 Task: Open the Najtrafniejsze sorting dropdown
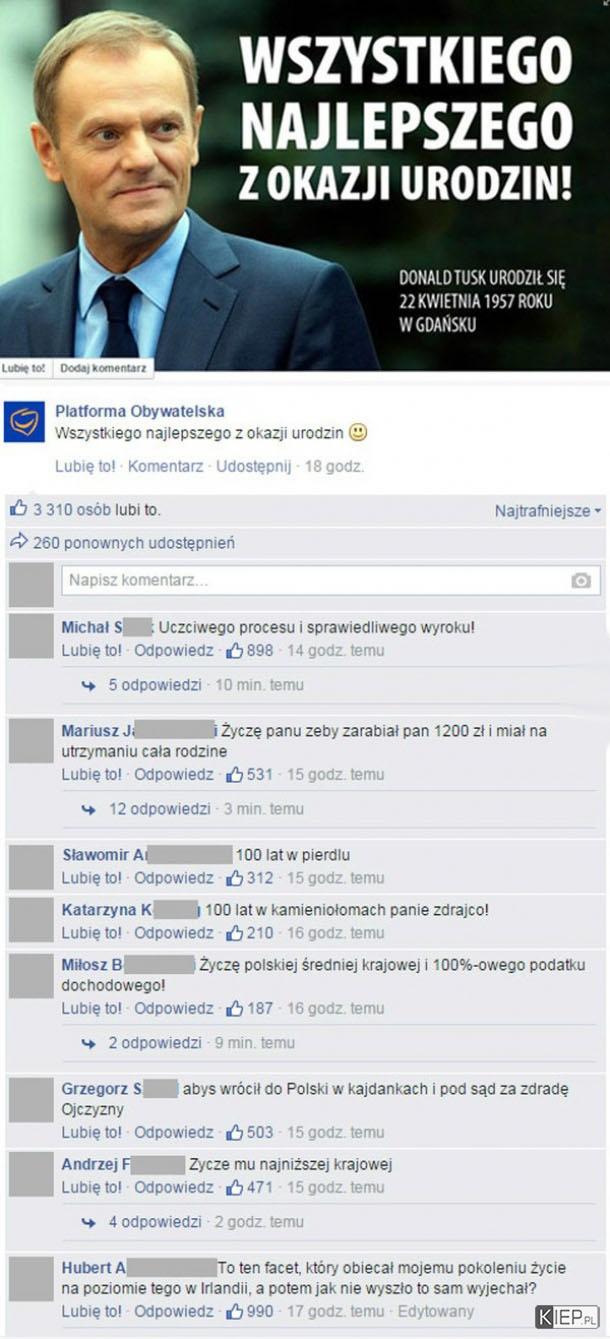(x=548, y=511)
